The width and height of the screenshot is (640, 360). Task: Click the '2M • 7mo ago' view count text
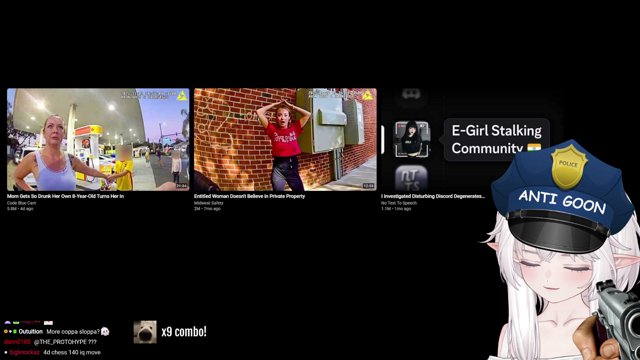tap(207, 209)
